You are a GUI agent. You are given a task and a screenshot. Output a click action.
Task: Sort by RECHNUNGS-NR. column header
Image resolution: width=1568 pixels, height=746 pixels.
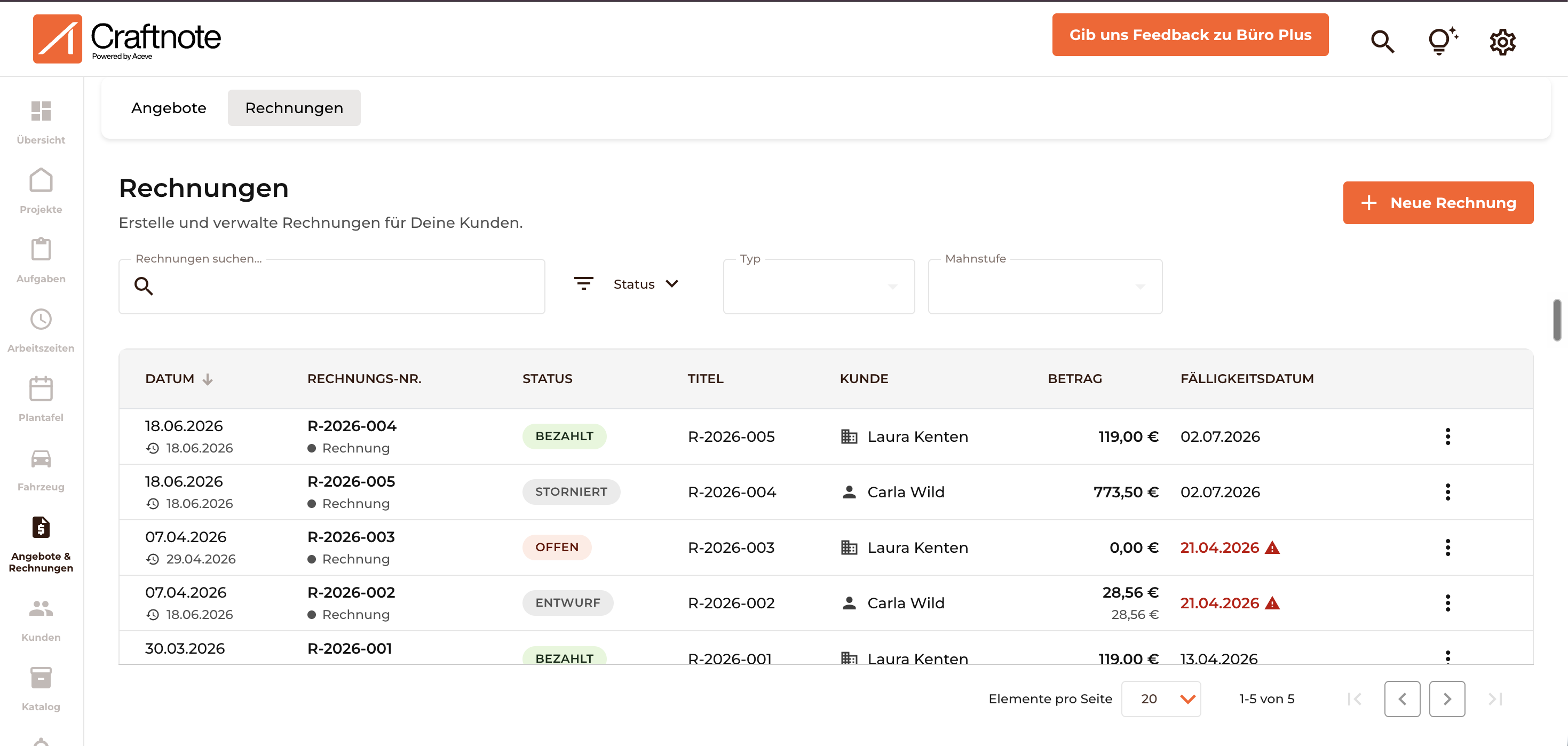(364, 378)
